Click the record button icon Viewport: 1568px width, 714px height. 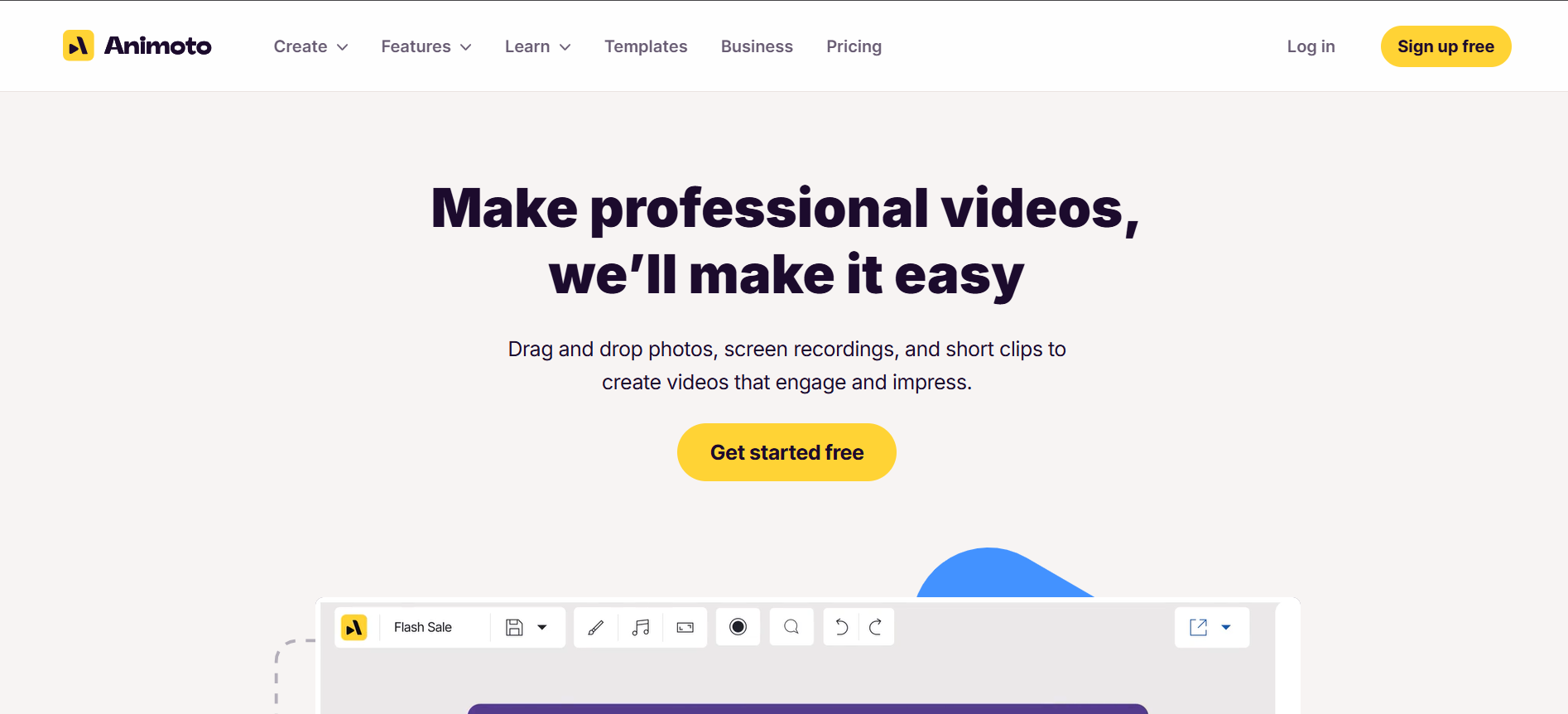point(738,627)
